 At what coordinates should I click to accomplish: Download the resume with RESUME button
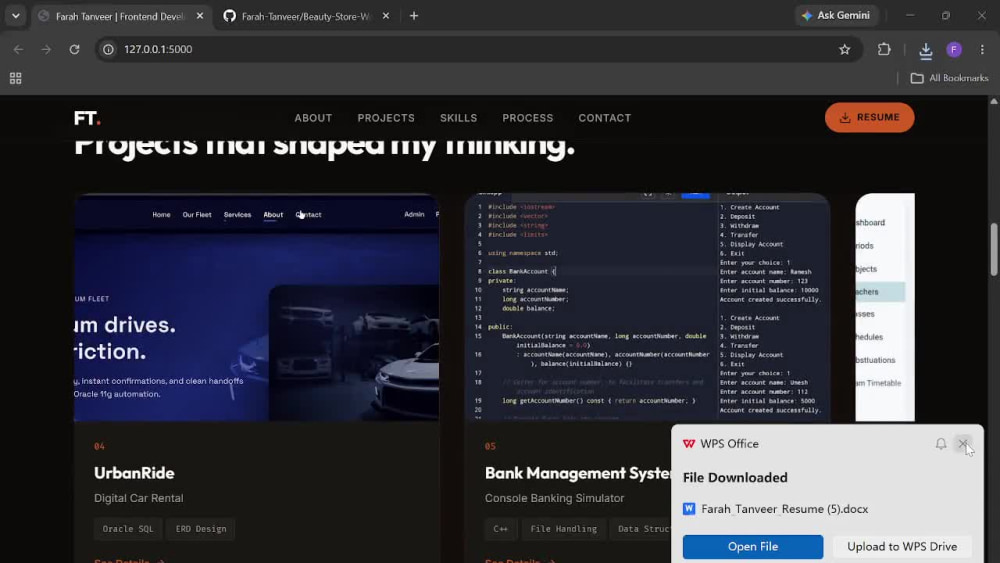point(869,117)
